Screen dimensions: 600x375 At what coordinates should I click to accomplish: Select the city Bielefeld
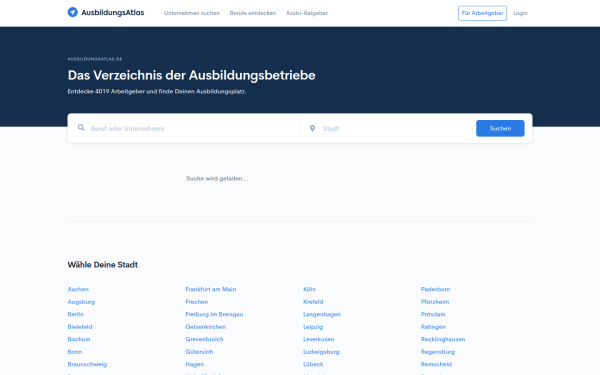(x=80, y=327)
